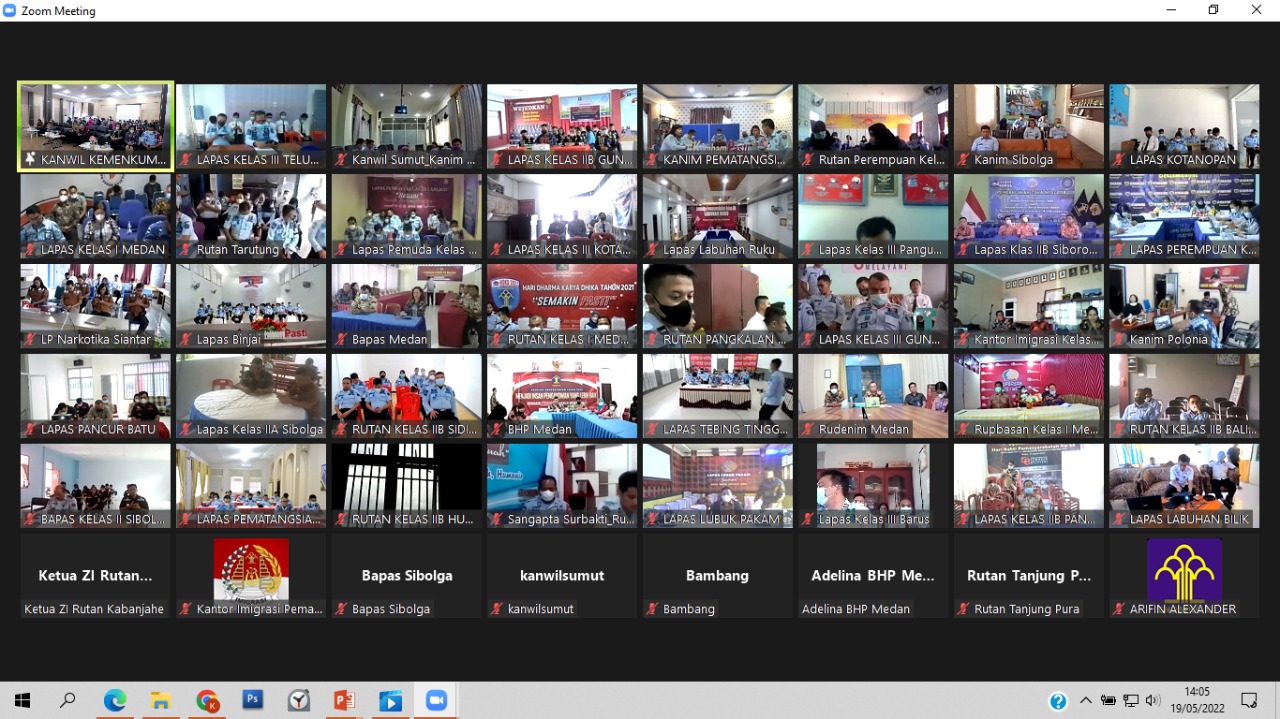Viewport: 1280px width, 719px height.
Task: Select the Kanim Polonia video tile
Action: coord(1184,306)
